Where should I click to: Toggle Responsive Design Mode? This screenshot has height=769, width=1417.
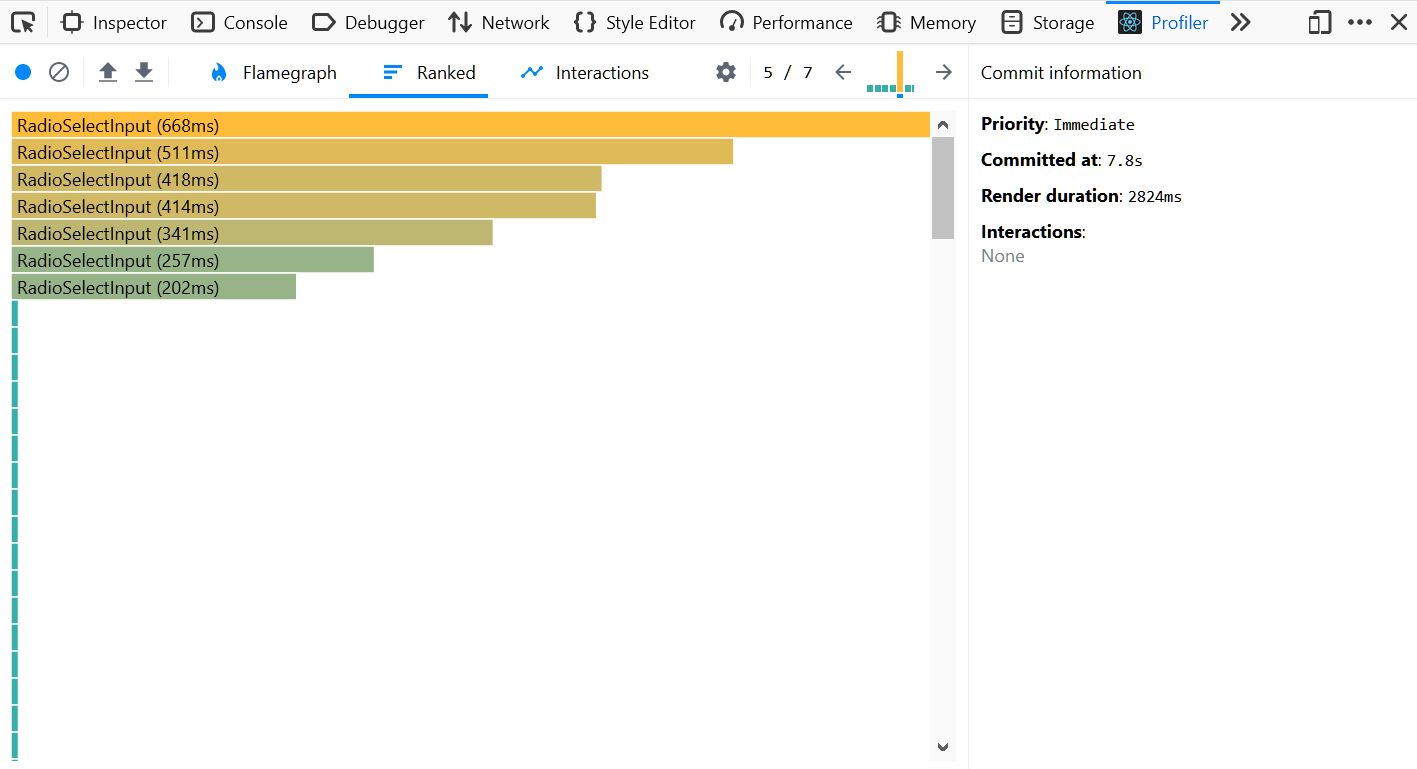1318,21
